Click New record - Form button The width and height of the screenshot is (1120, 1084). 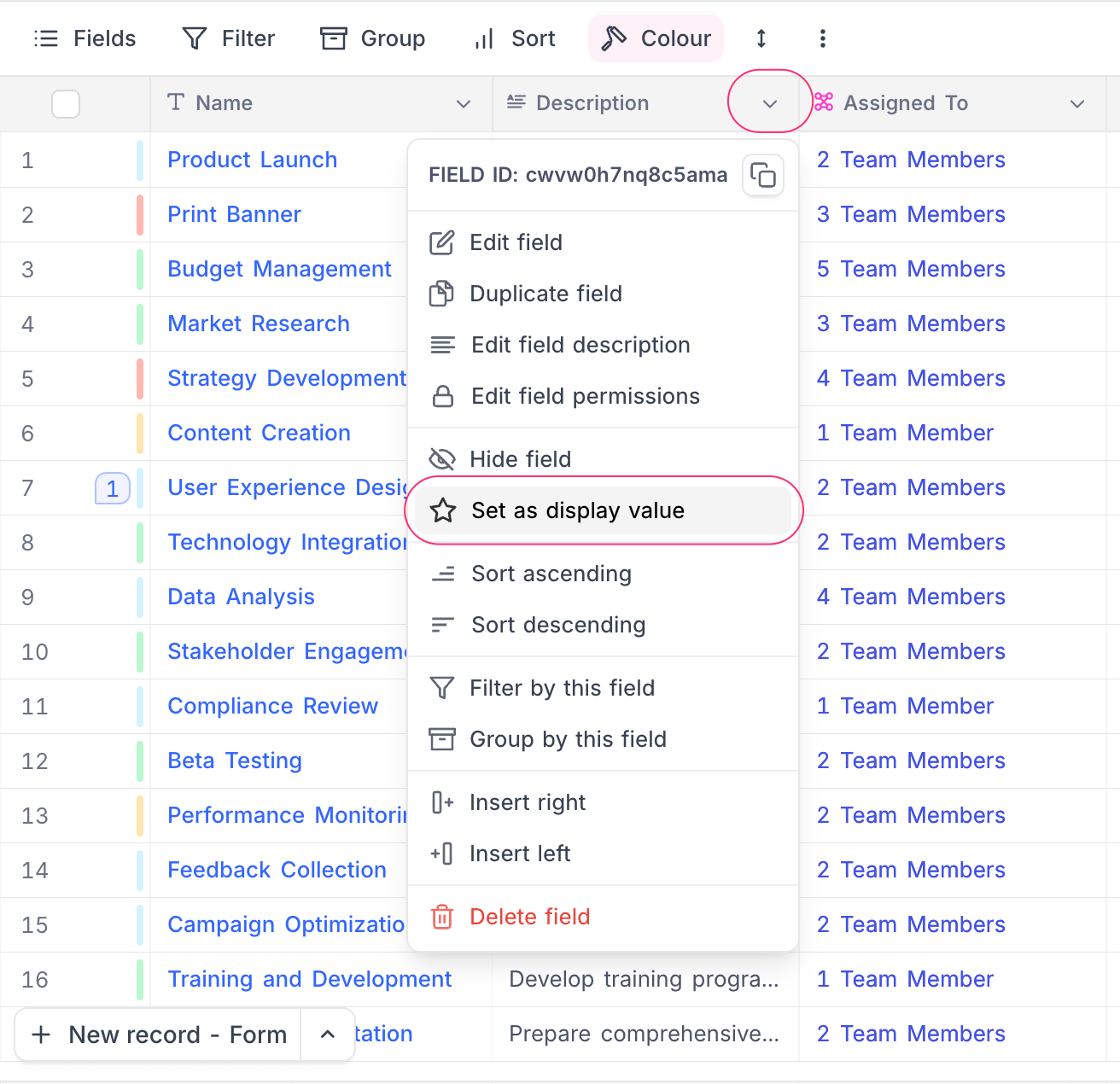[x=159, y=1034]
